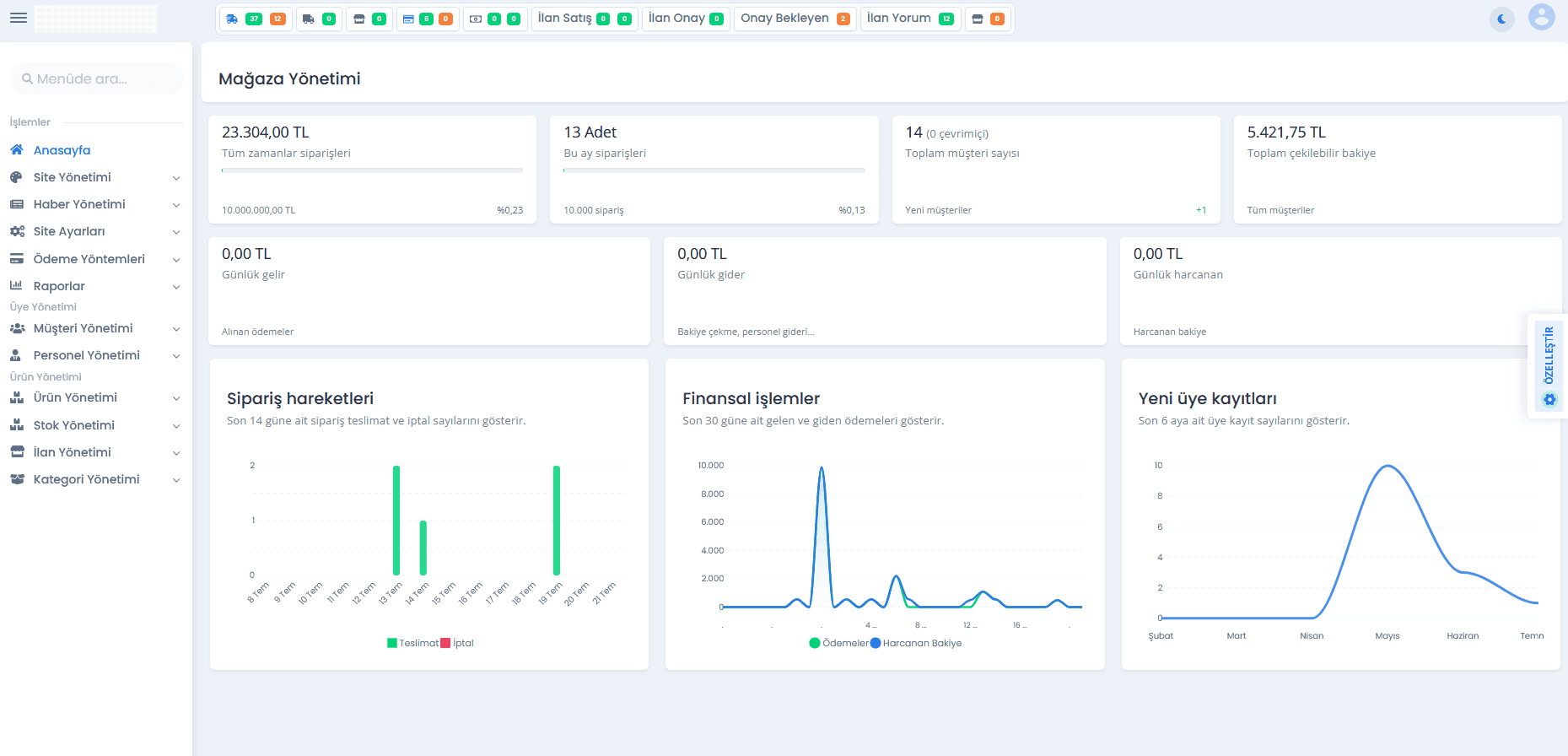The image size is (1568, 756).
Task: Open the hamburger menu icon
Action: [x=19, y=18]
